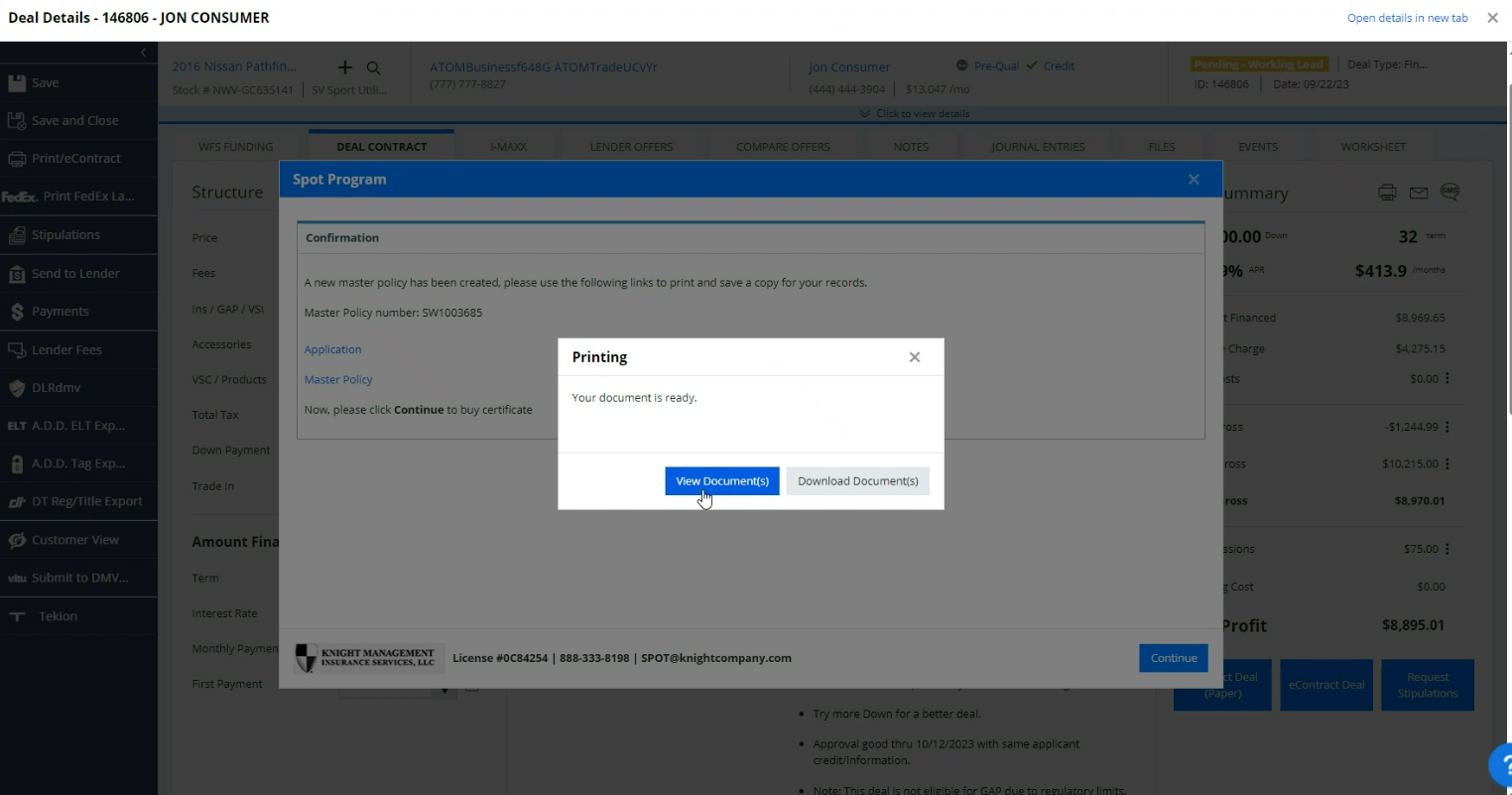
Task: Open Print FedEx Label option
Action: click(x=78, y=197)
